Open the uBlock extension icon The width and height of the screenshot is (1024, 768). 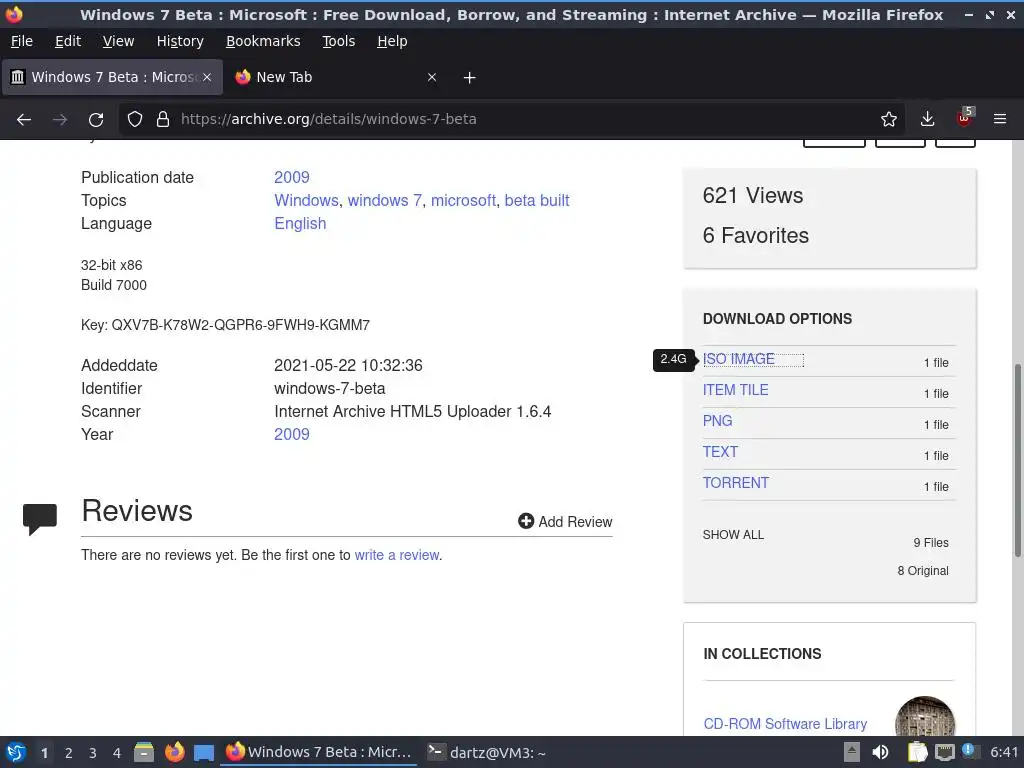coord(965,118)
